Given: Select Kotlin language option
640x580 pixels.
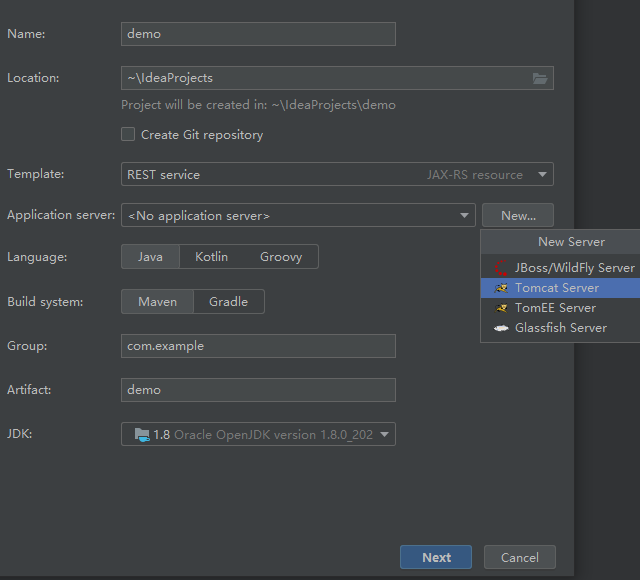Looking at the screenshot, I should click(x=211, y=257).
